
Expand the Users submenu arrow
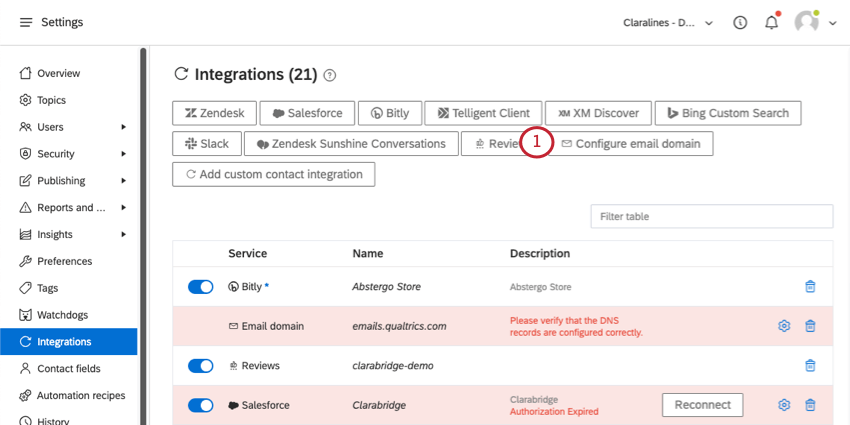pyautogui.click(x=124, y=127)
